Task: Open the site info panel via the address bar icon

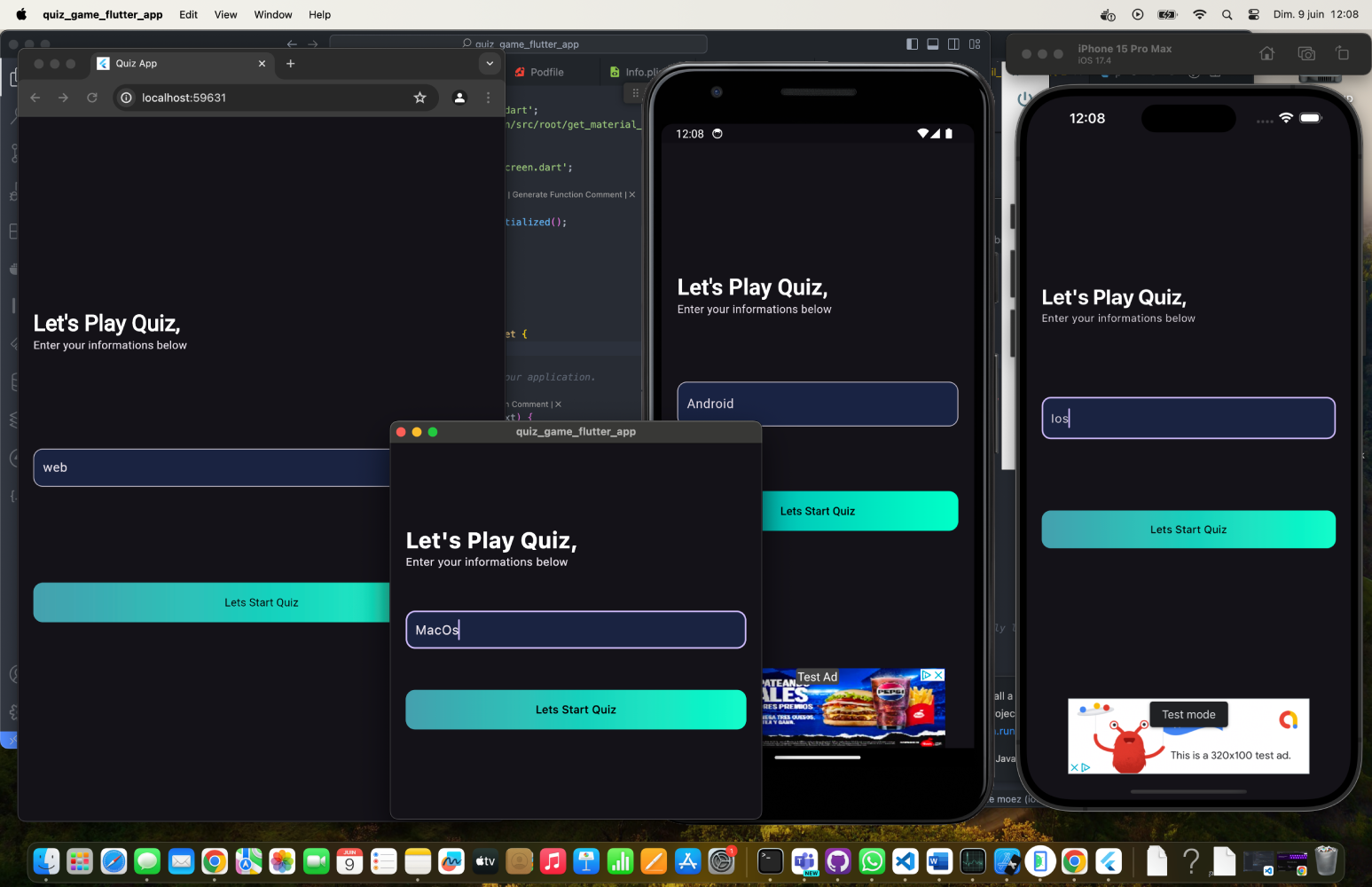Action: tap(125, 98)
